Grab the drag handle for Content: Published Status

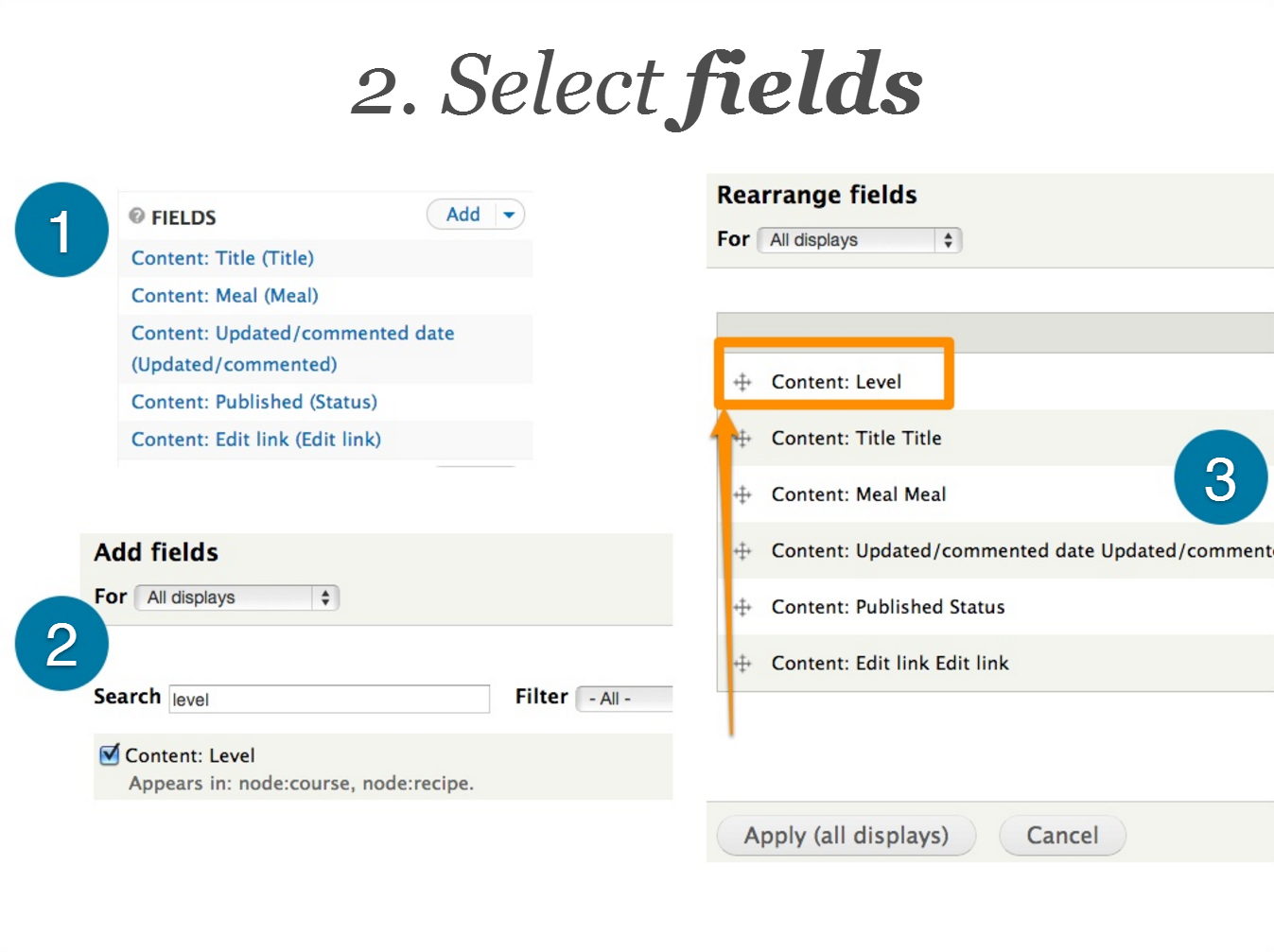point(742,606)
